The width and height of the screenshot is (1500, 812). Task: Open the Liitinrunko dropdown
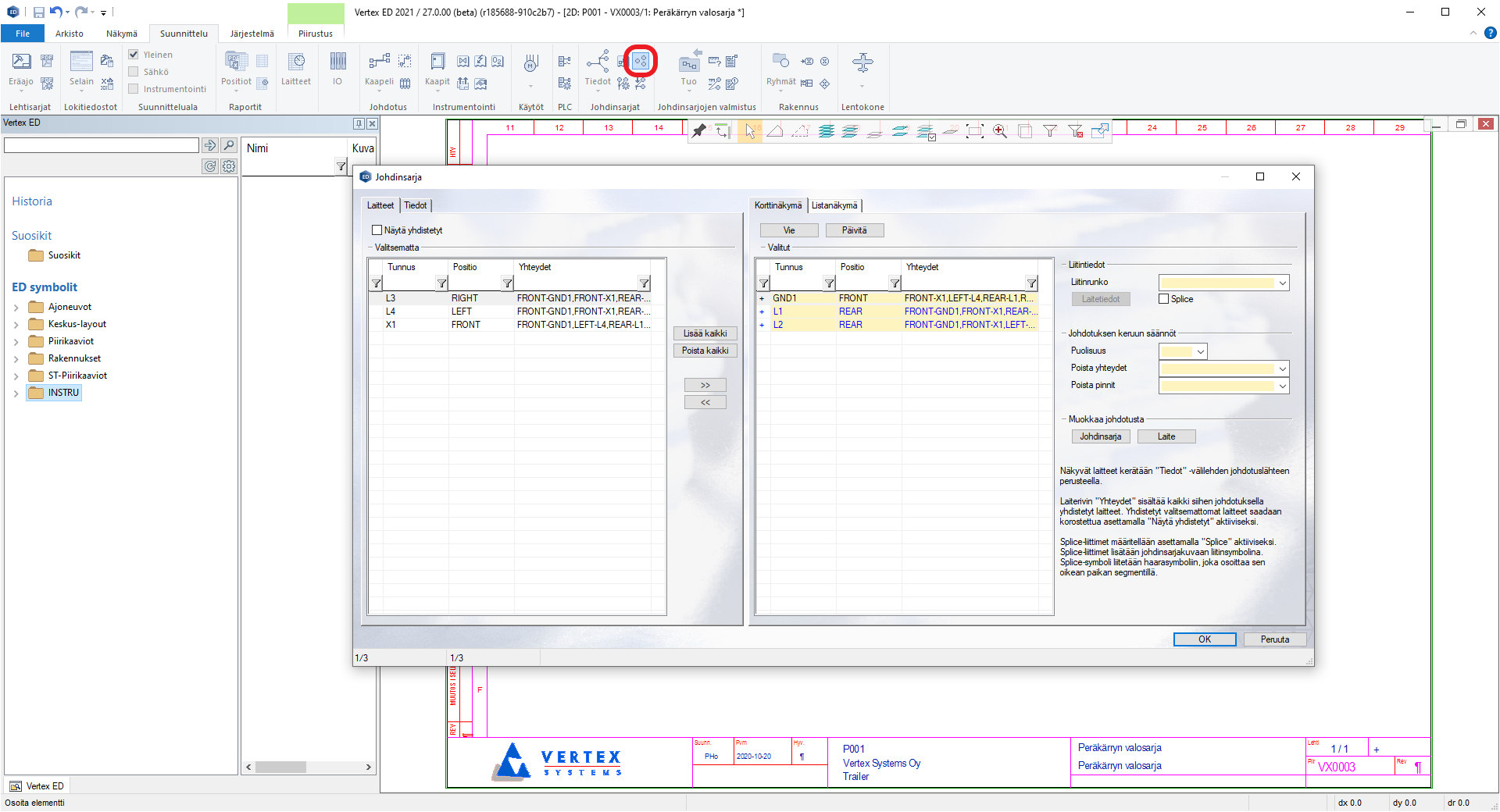(x=1282, y=283)
